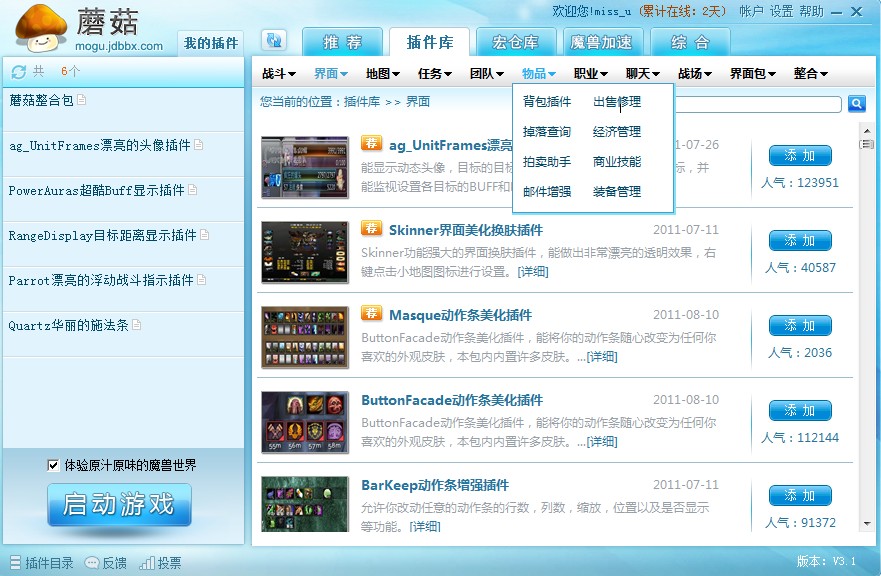
Task: Expand the 界面 category dropdown
Action: click(x=330, y=74)
